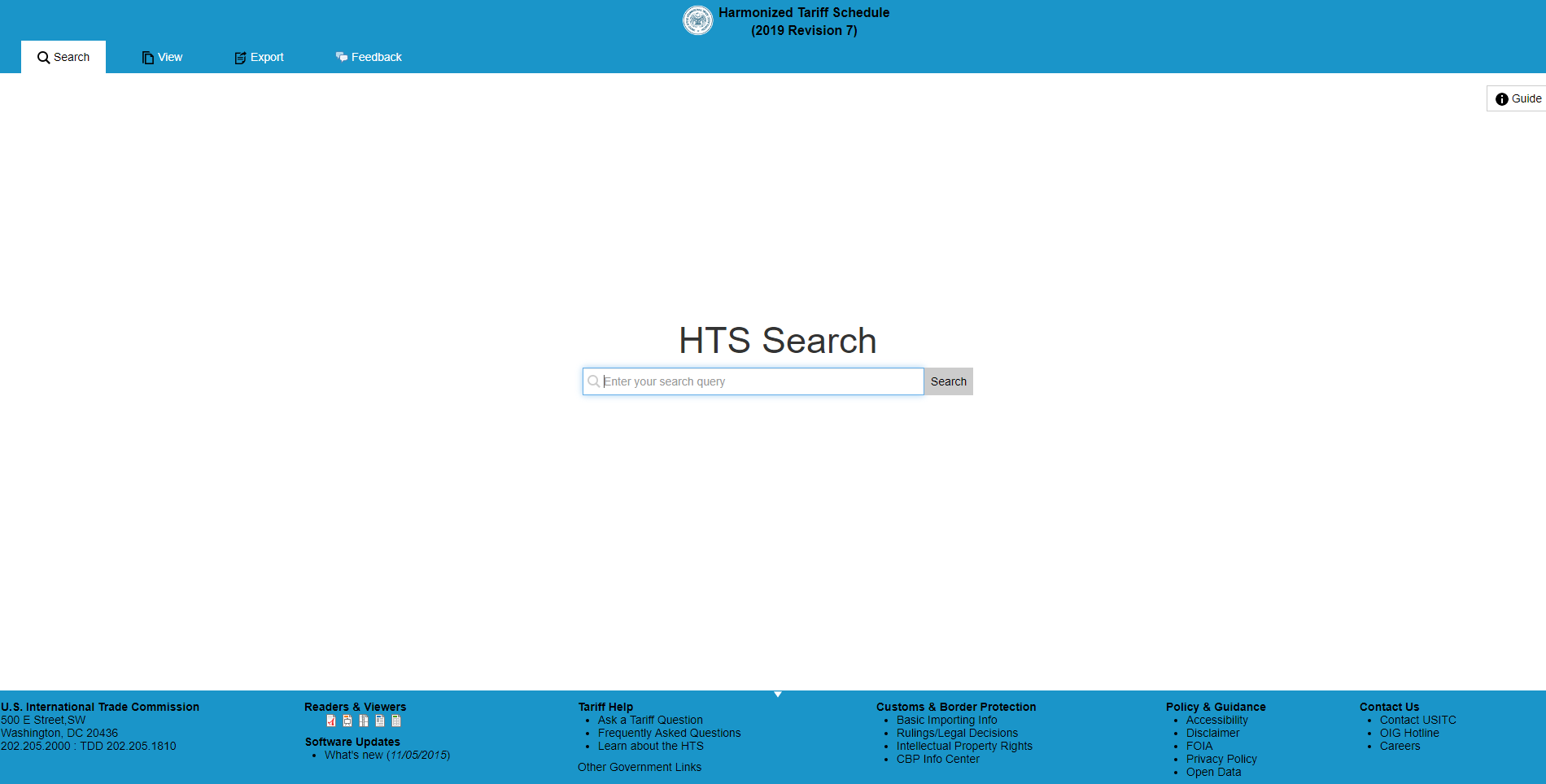Viewport: 1546px width, 784px height.
Task: Open the PowerPoint viewer icon
Action: [347, 721]
